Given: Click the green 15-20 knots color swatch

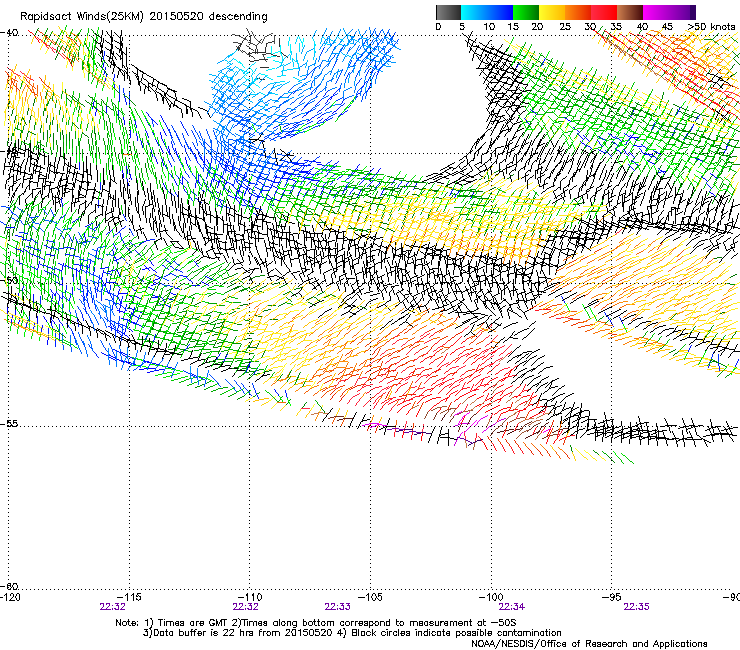Looking at the screenshot, I should [526, 12].
